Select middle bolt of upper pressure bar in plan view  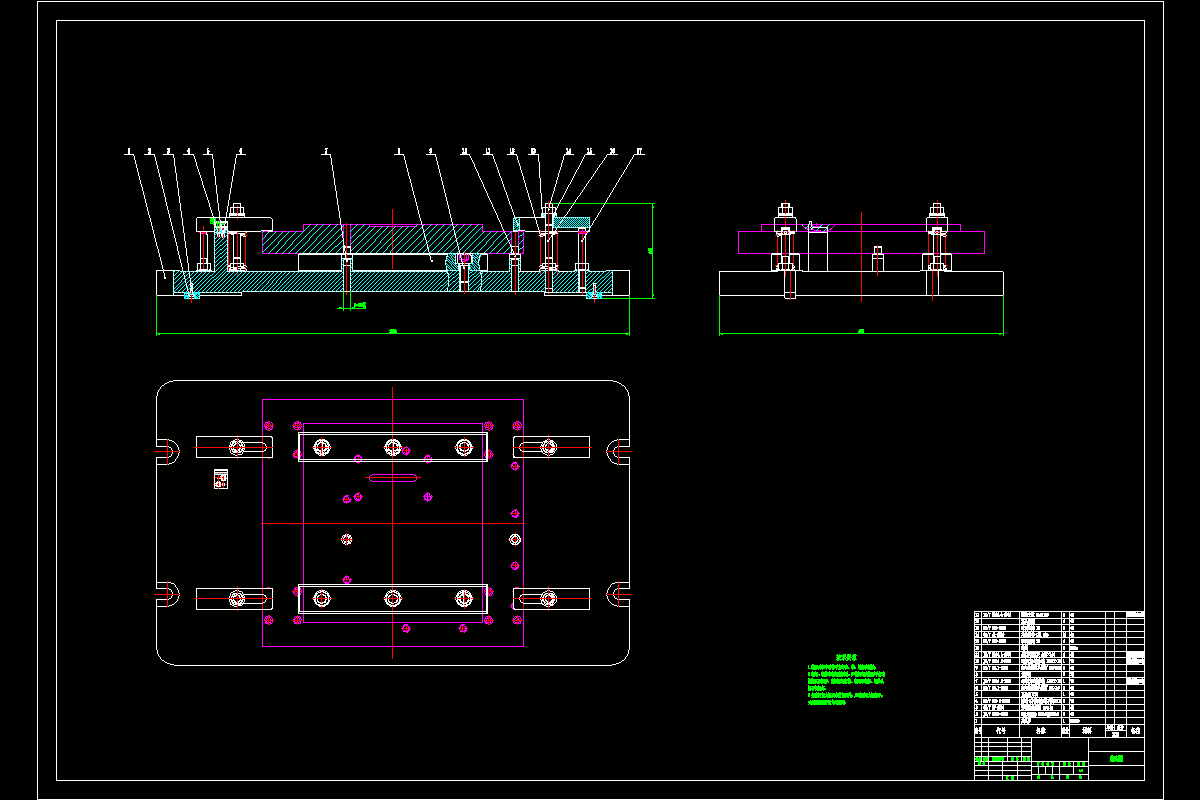(392, 447)
